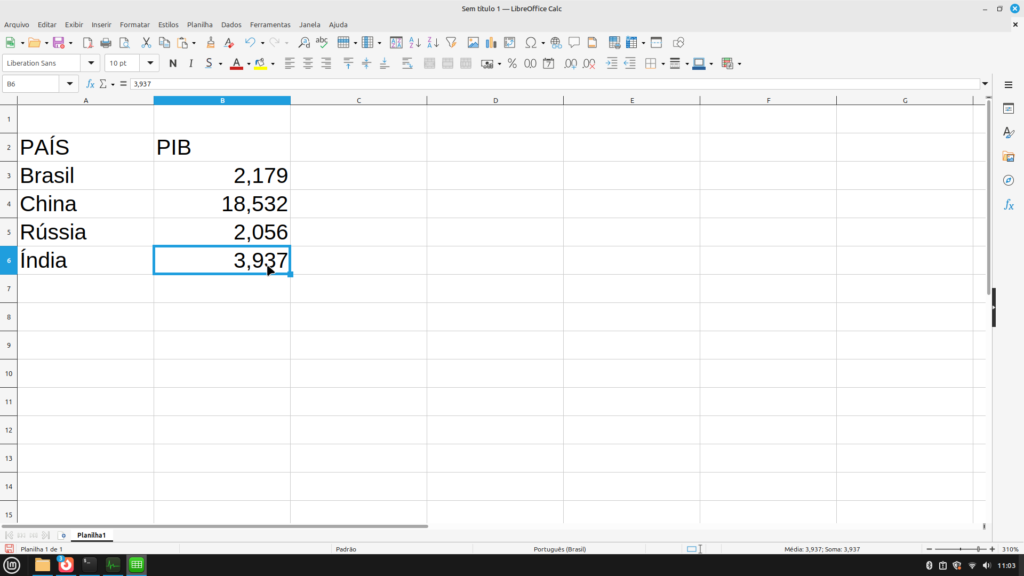Click the Sort Ascending icon

(x=415, y=43)
